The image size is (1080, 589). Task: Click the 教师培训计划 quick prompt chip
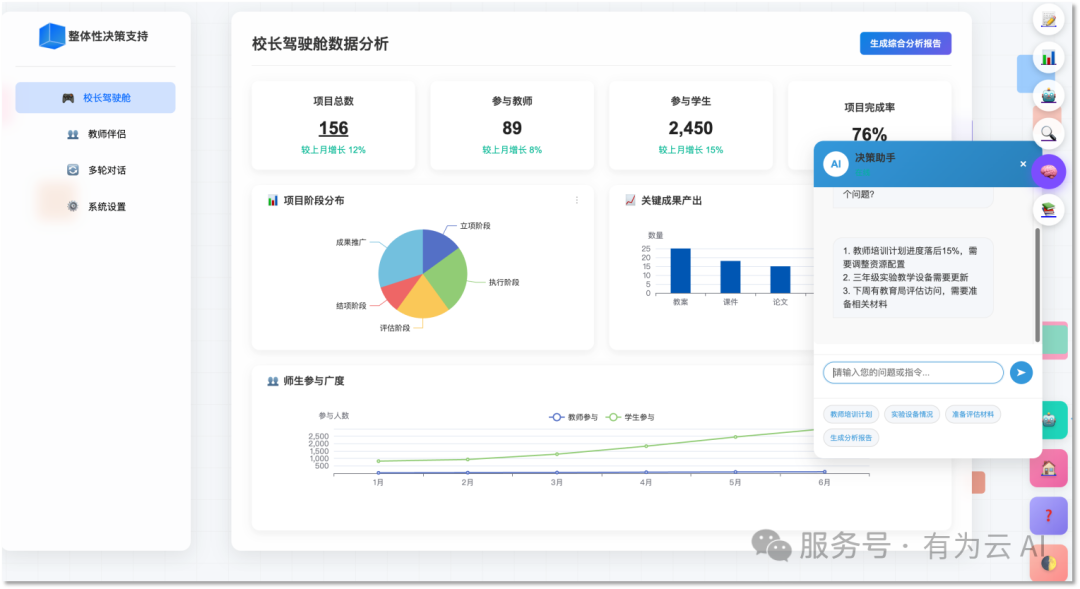[852, 414]
